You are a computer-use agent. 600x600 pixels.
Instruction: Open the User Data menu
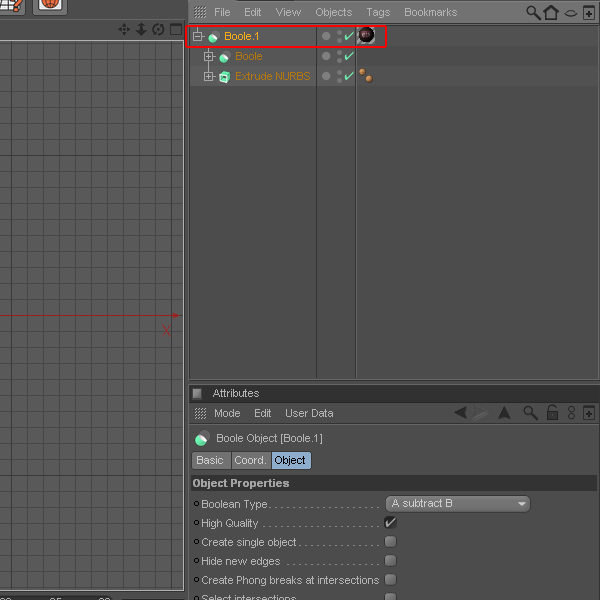[x=309, y=413]
